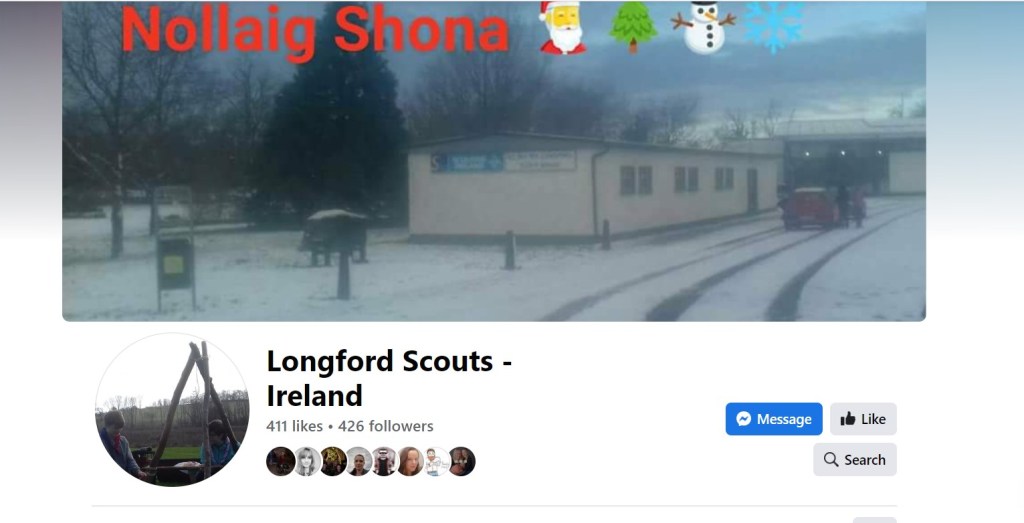
Task: Click the Messenger icon on Message button
Action: (743, 419)
